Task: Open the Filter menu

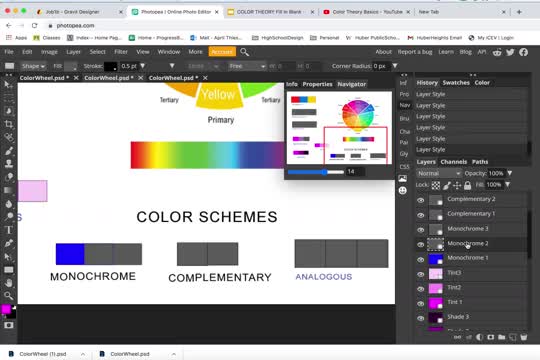Action: coord(121,52)
